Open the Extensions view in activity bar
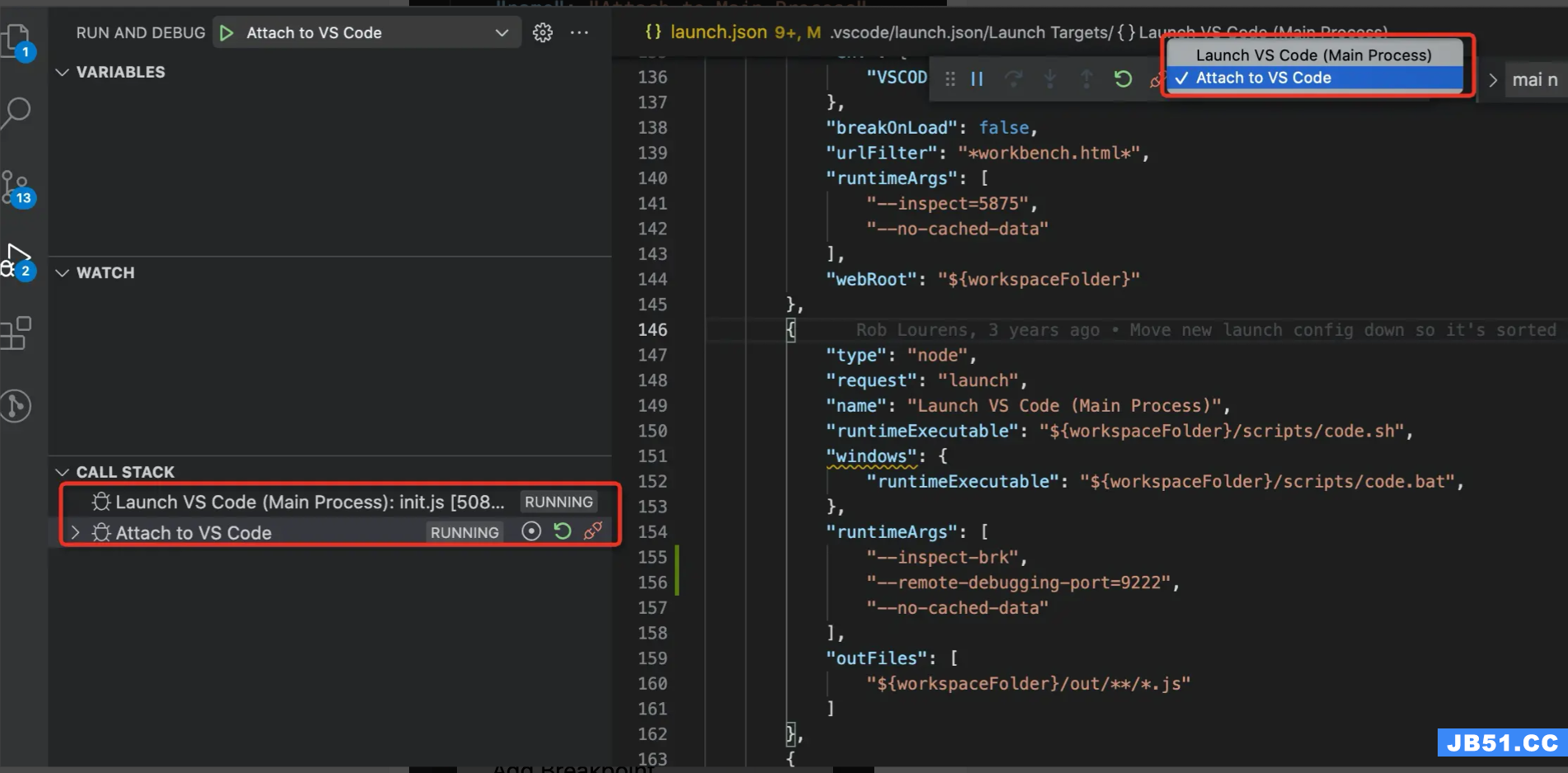 click(x=16, y=333)
